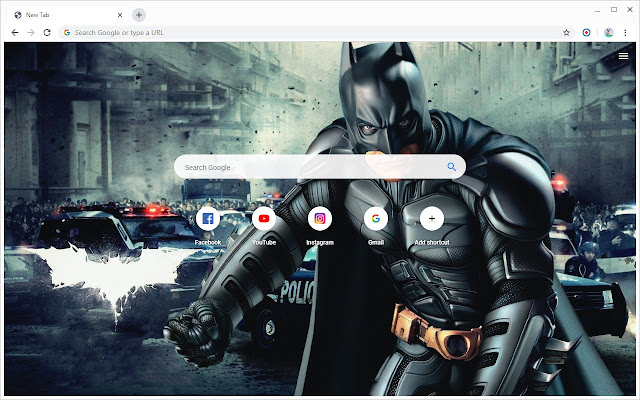Select the New Tab tab
640x400 pixels.
(x=67, y=15)
